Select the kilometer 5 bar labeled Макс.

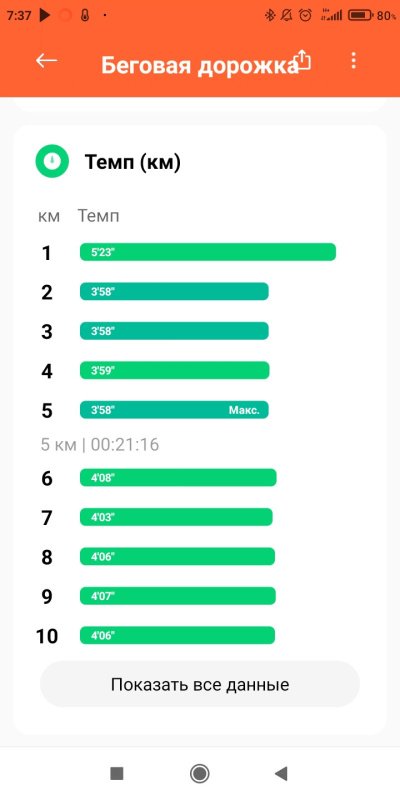click(x=174, y=410)
